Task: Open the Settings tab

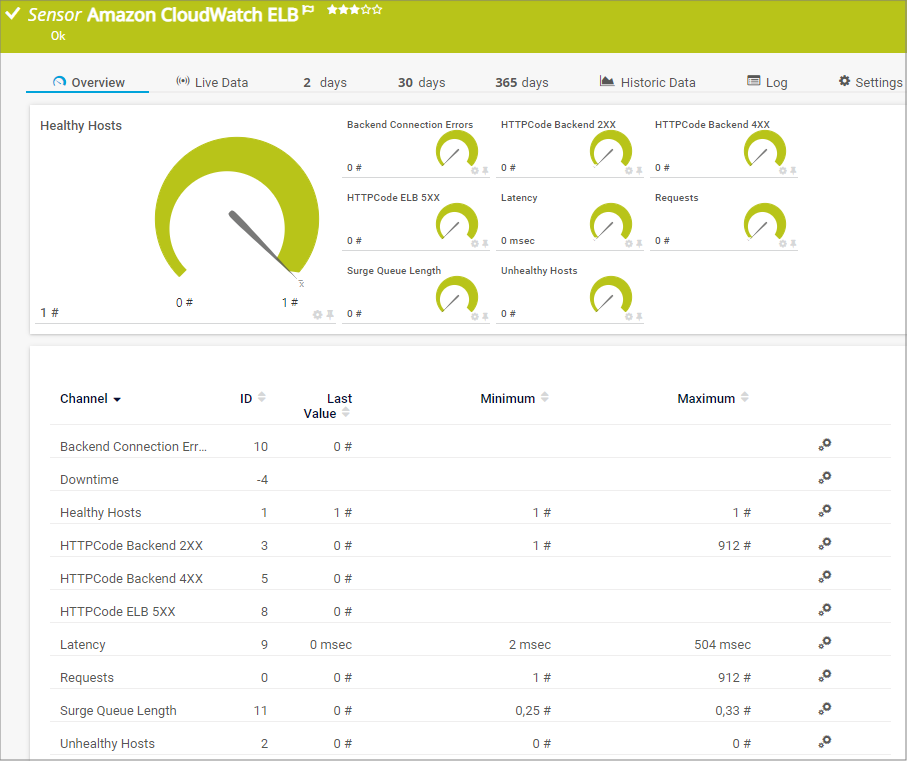Action: pos(870,82)
